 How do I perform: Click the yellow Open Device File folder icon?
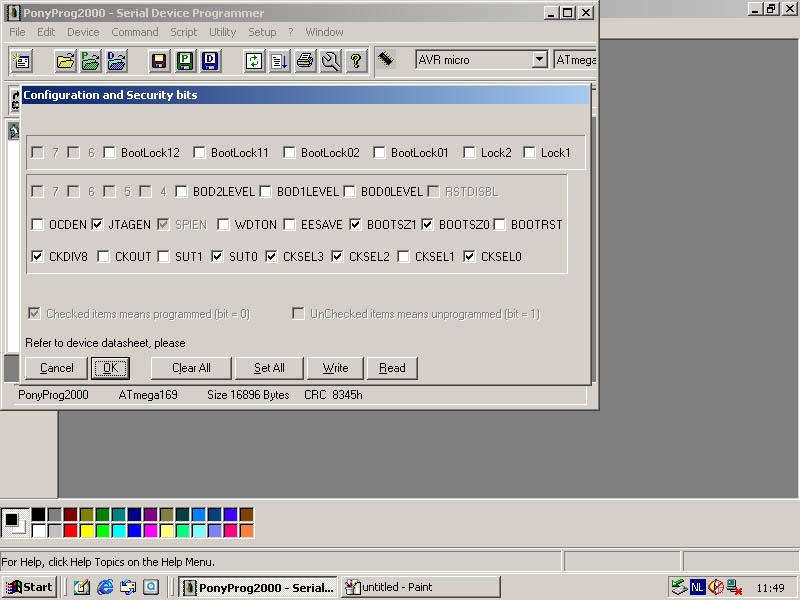coord(65,61)
